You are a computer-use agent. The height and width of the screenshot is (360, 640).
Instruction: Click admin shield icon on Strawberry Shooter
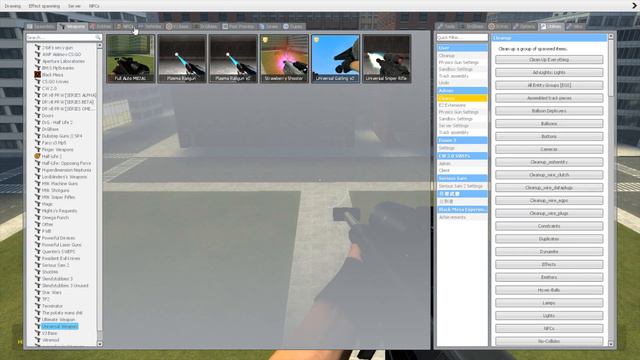[265, 40]
